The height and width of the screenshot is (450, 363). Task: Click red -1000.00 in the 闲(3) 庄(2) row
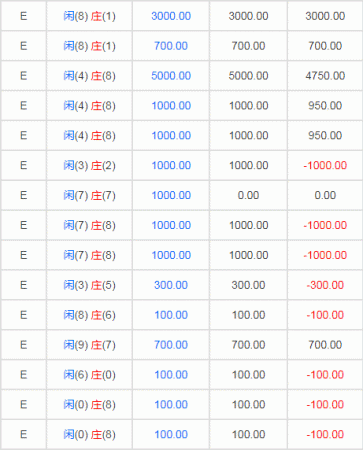click(x=325, y=165)
